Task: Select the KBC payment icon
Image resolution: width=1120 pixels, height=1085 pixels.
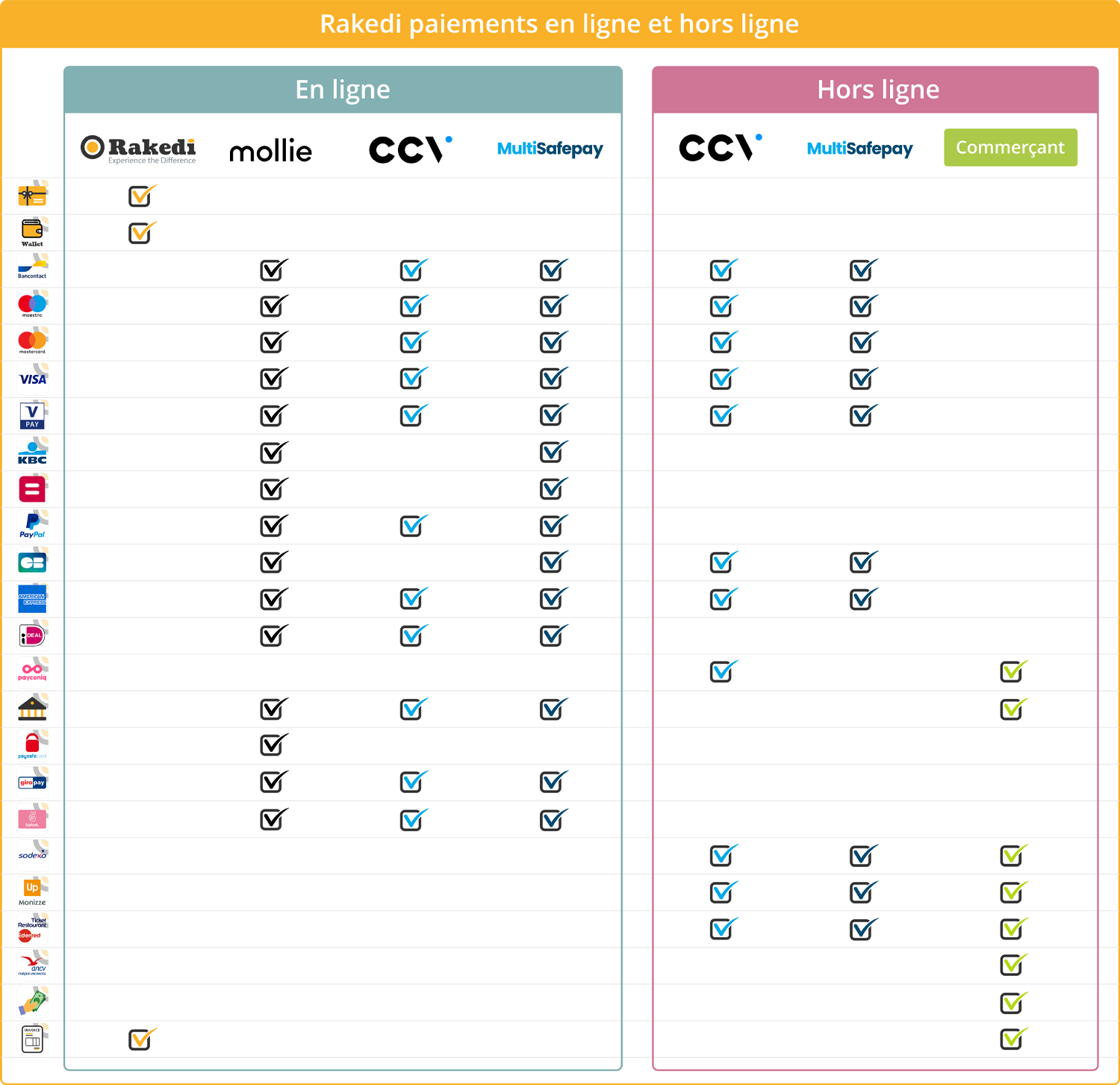Action: 31,451
